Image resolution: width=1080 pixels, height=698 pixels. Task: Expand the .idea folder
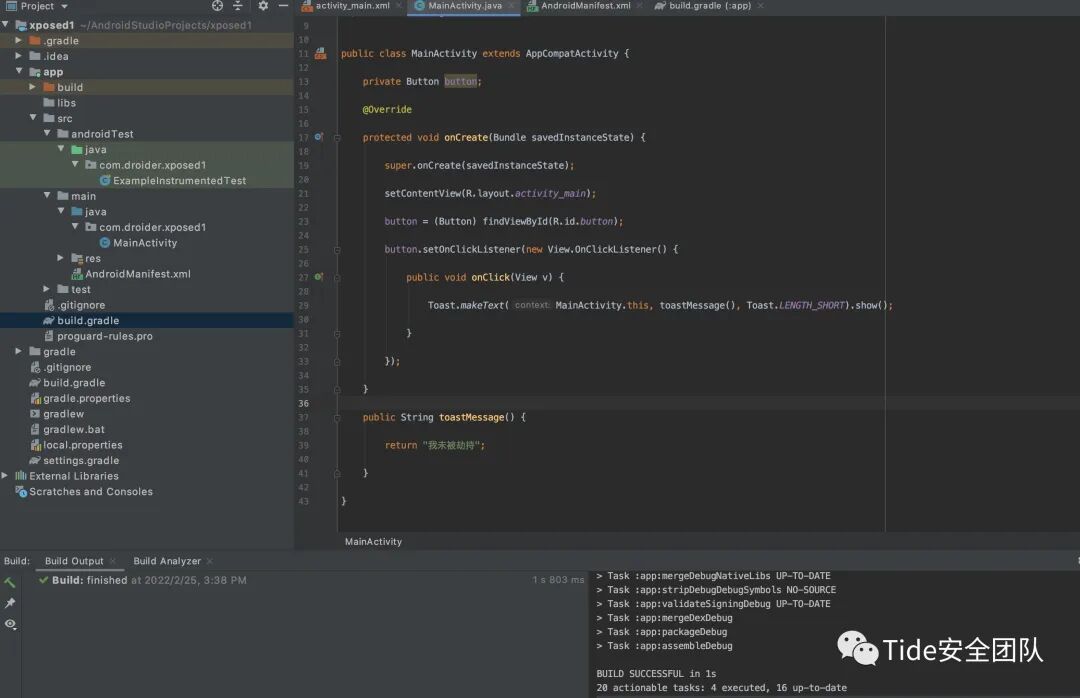19,56
